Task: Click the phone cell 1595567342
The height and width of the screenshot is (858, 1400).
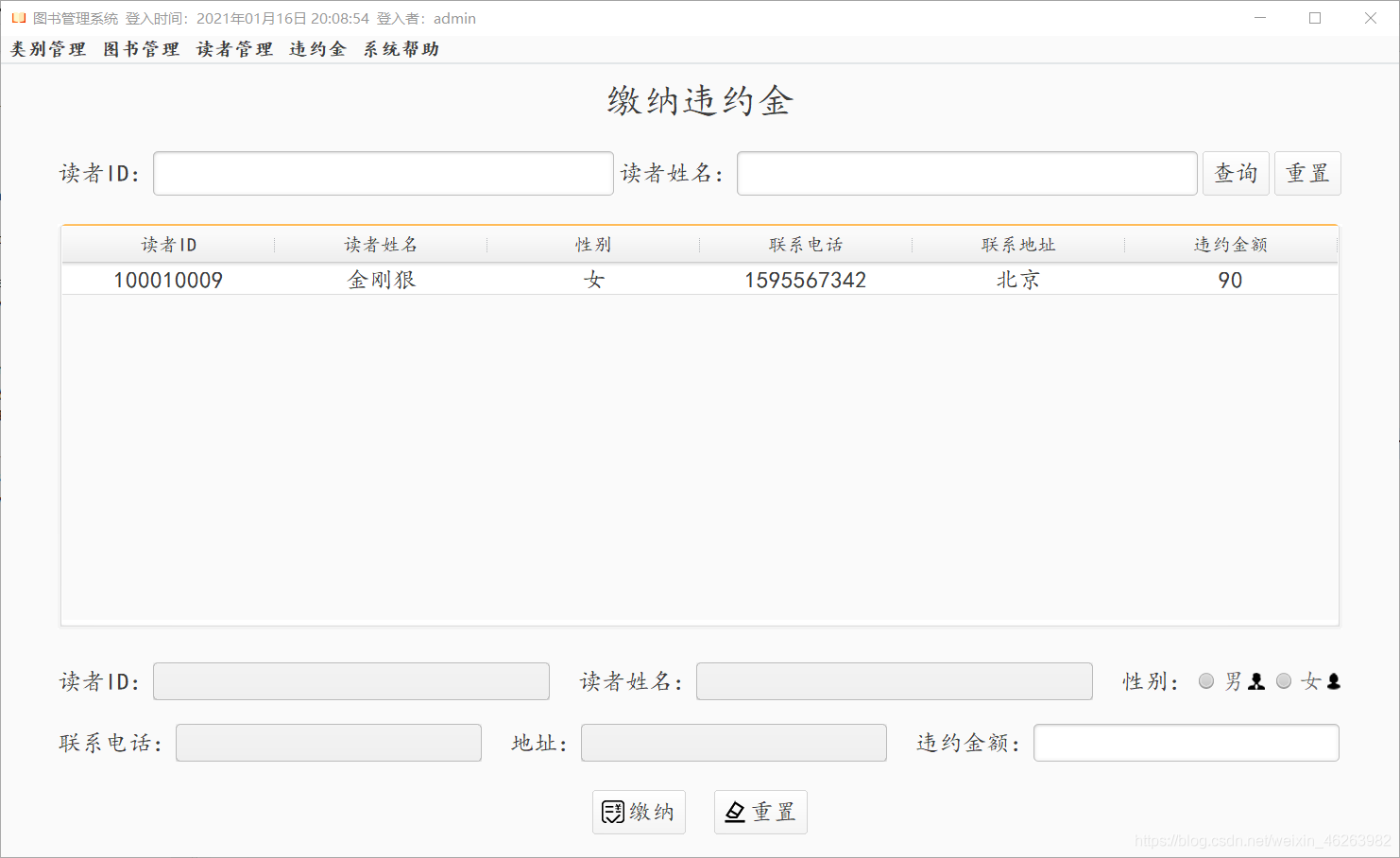Action: coord(806,280)
